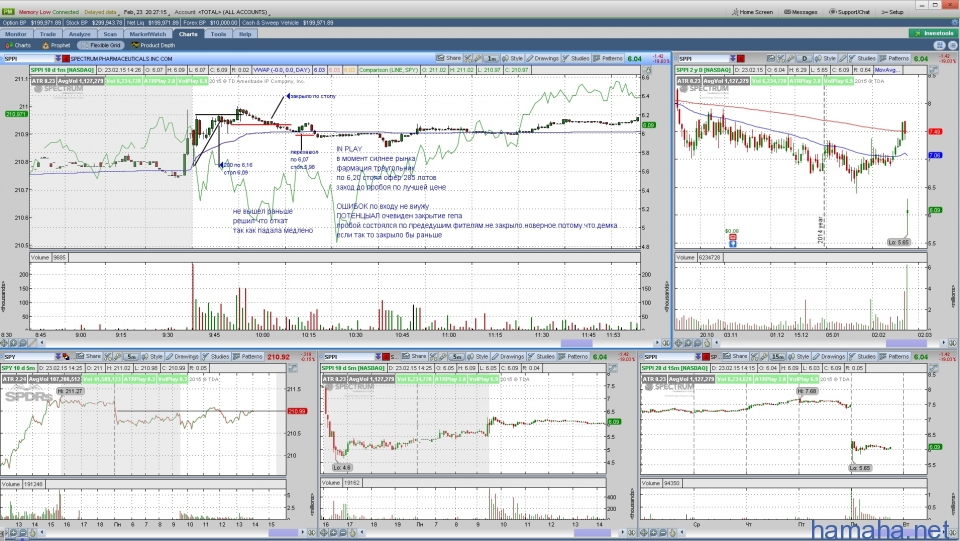Screen dimensions: 960x541
Task: Click the VWAP study label in main chart header
Action: [282, 70]
